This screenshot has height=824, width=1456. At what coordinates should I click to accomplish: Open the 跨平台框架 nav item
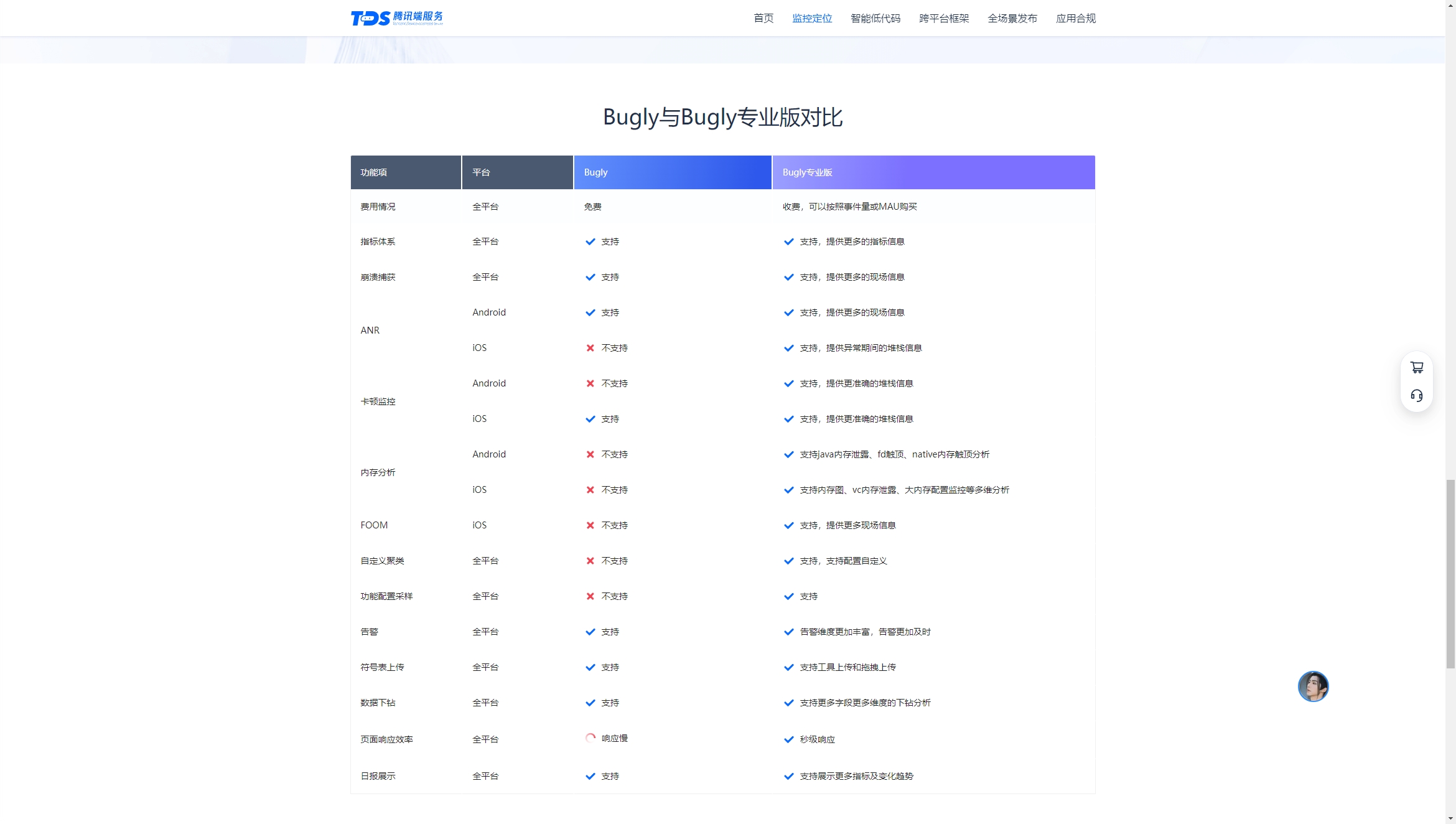click(x=944, y=18)
